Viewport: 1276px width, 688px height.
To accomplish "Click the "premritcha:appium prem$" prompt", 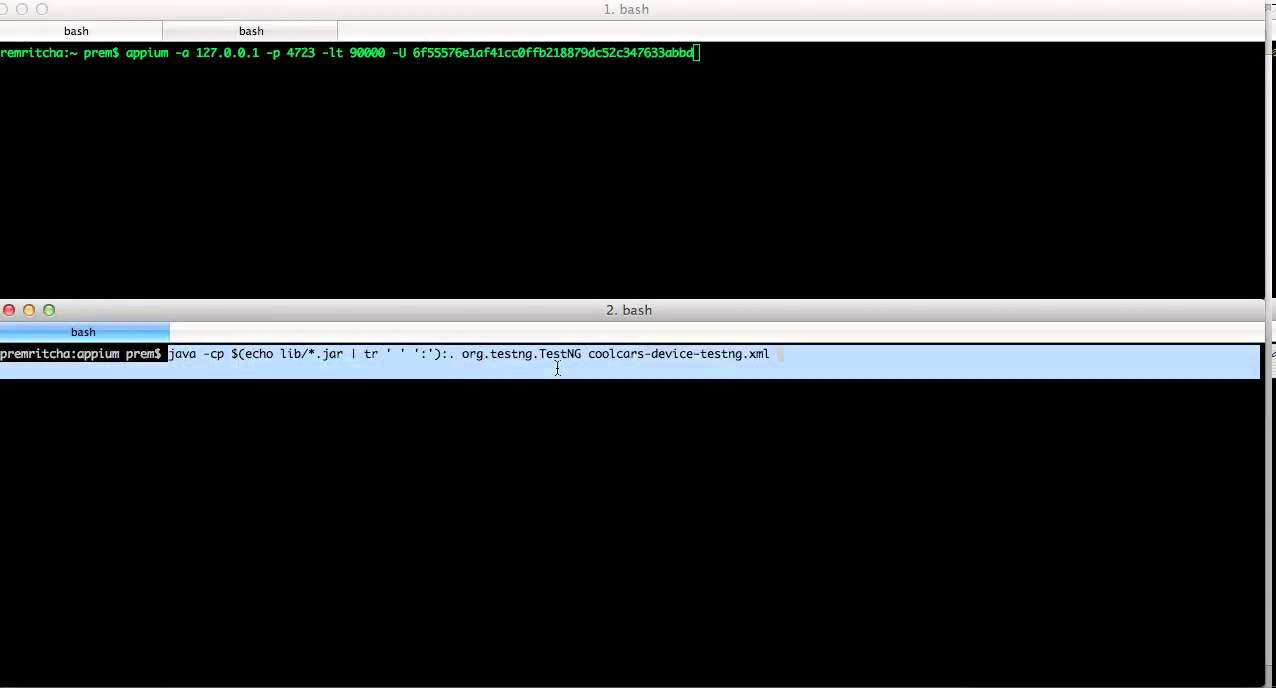I will click(81, 354).
